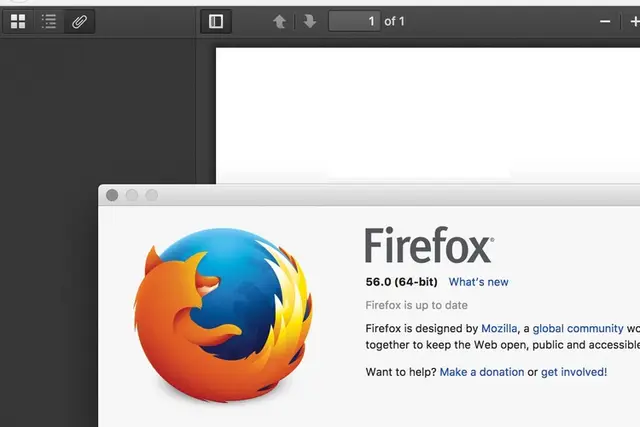Click the Firefox globe logo
640x427 pixels.
point(223,315)
